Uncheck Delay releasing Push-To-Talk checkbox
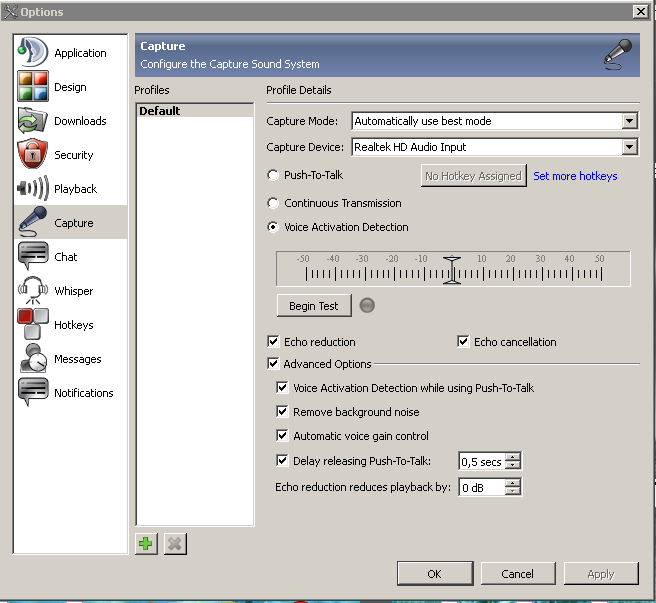The height and width of the screenshot is (603, 656). tap(282, 460)
